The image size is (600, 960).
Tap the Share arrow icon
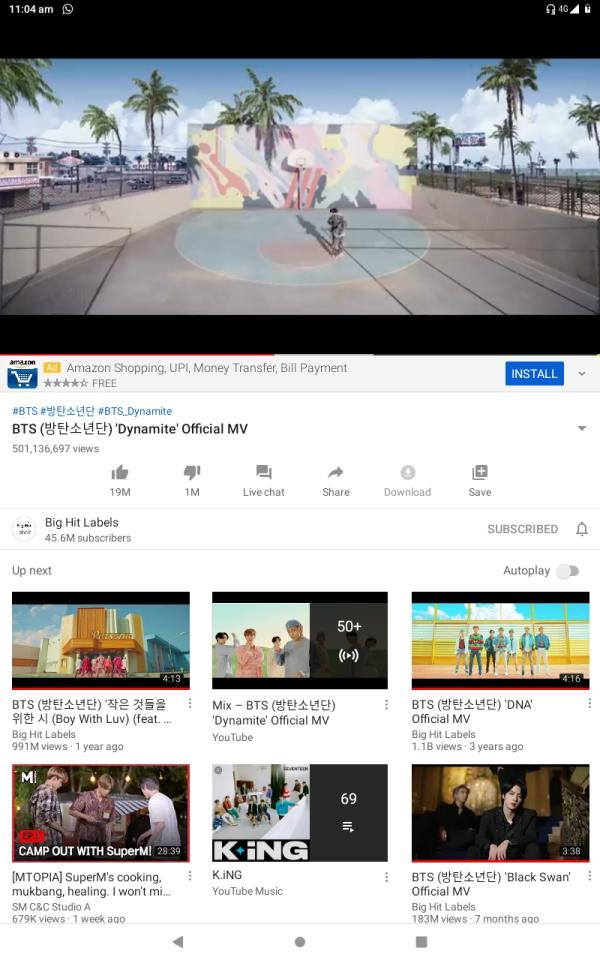tap(336, 472)
